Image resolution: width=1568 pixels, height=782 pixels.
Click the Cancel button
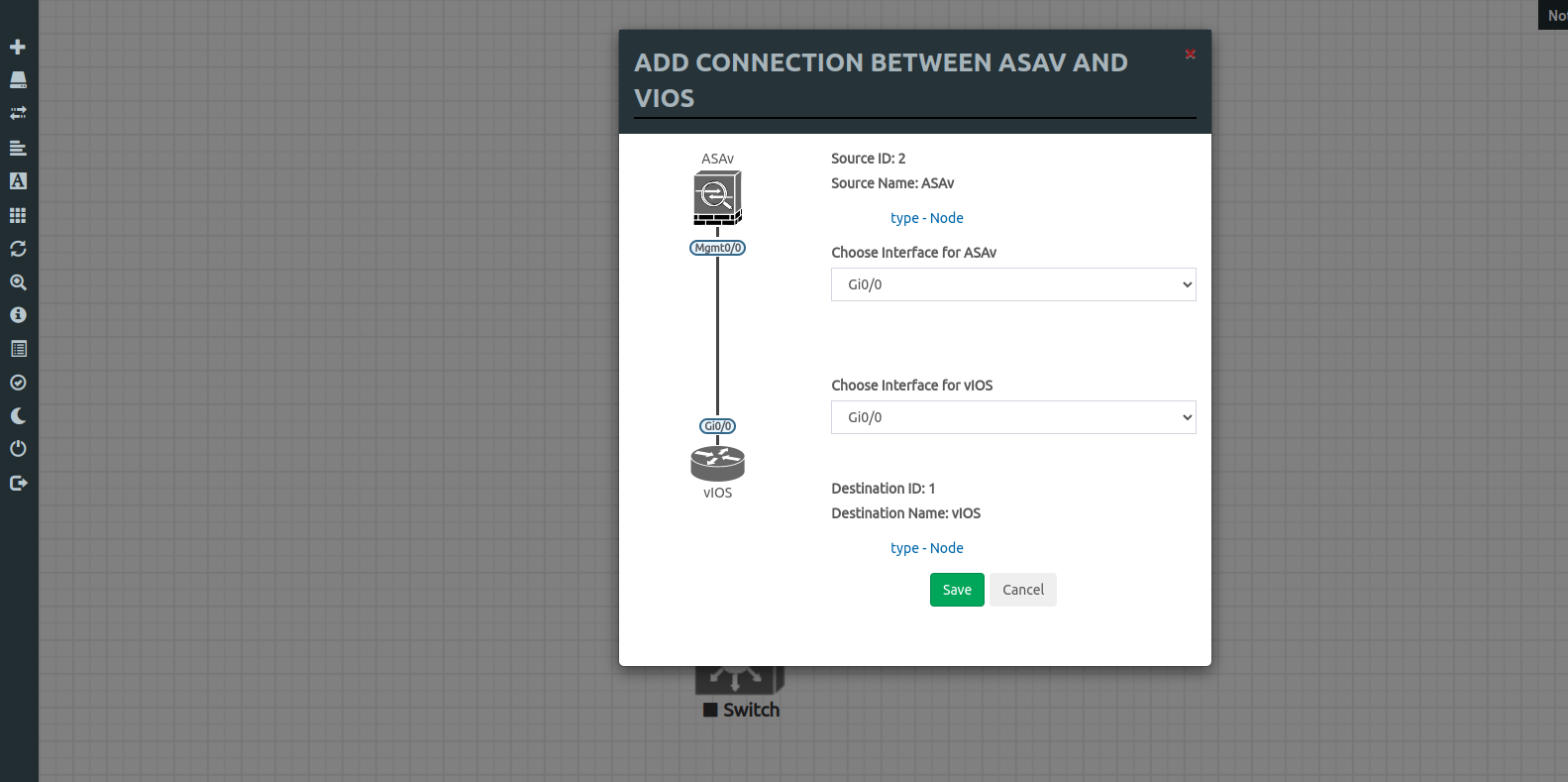click(1022, 590)
